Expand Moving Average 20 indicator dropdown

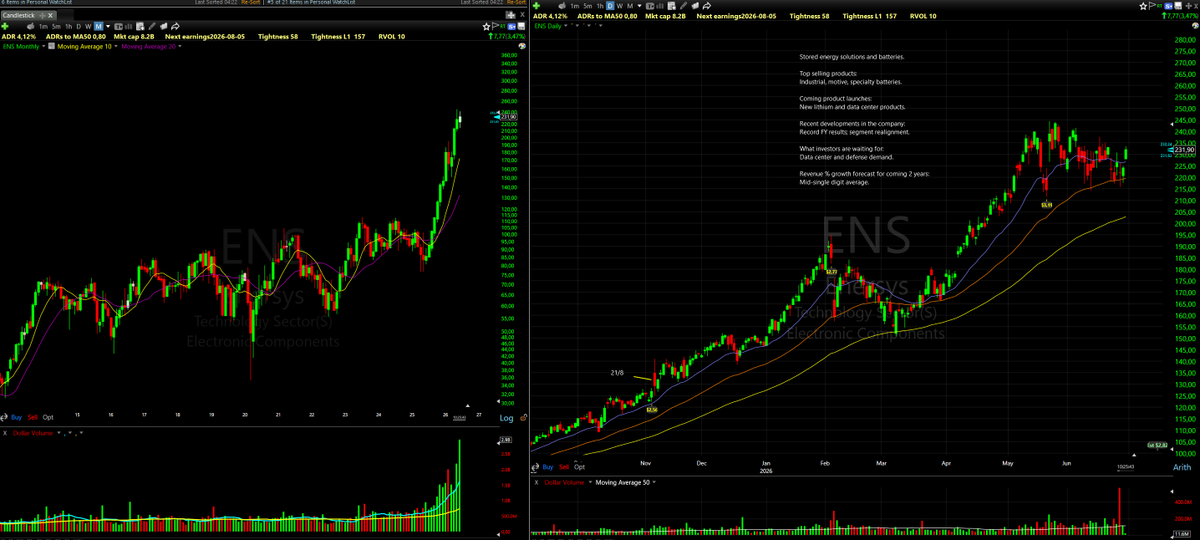(180, 46)
